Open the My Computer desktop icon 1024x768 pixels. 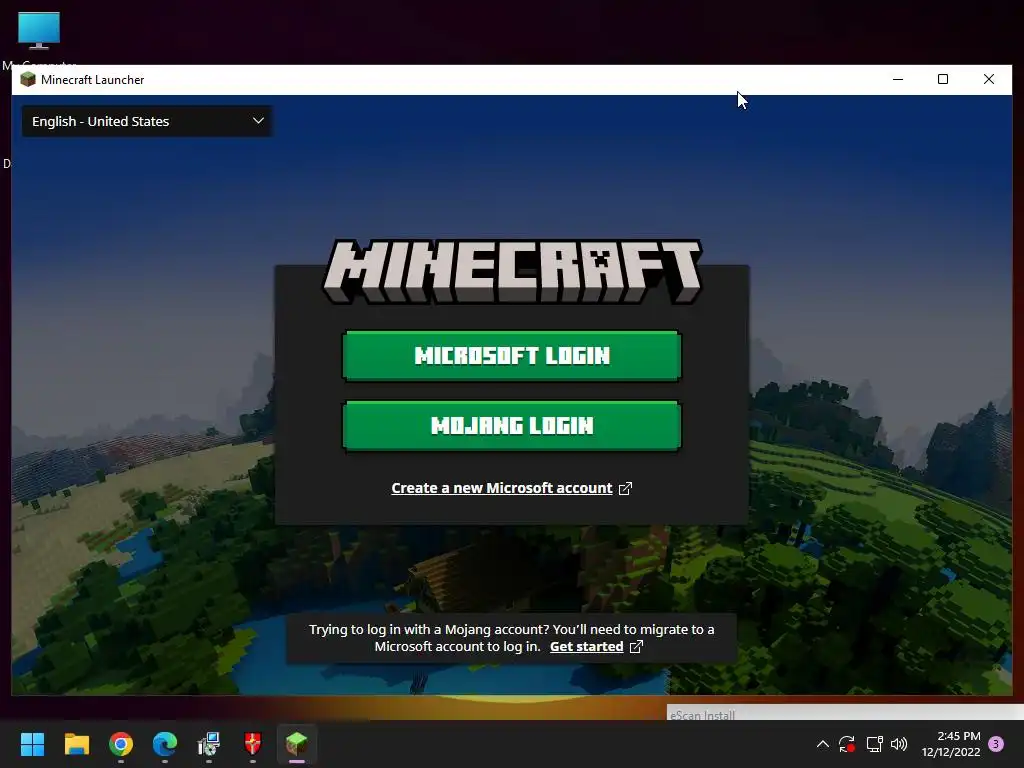pyautogui.click(x=39, y=31)
